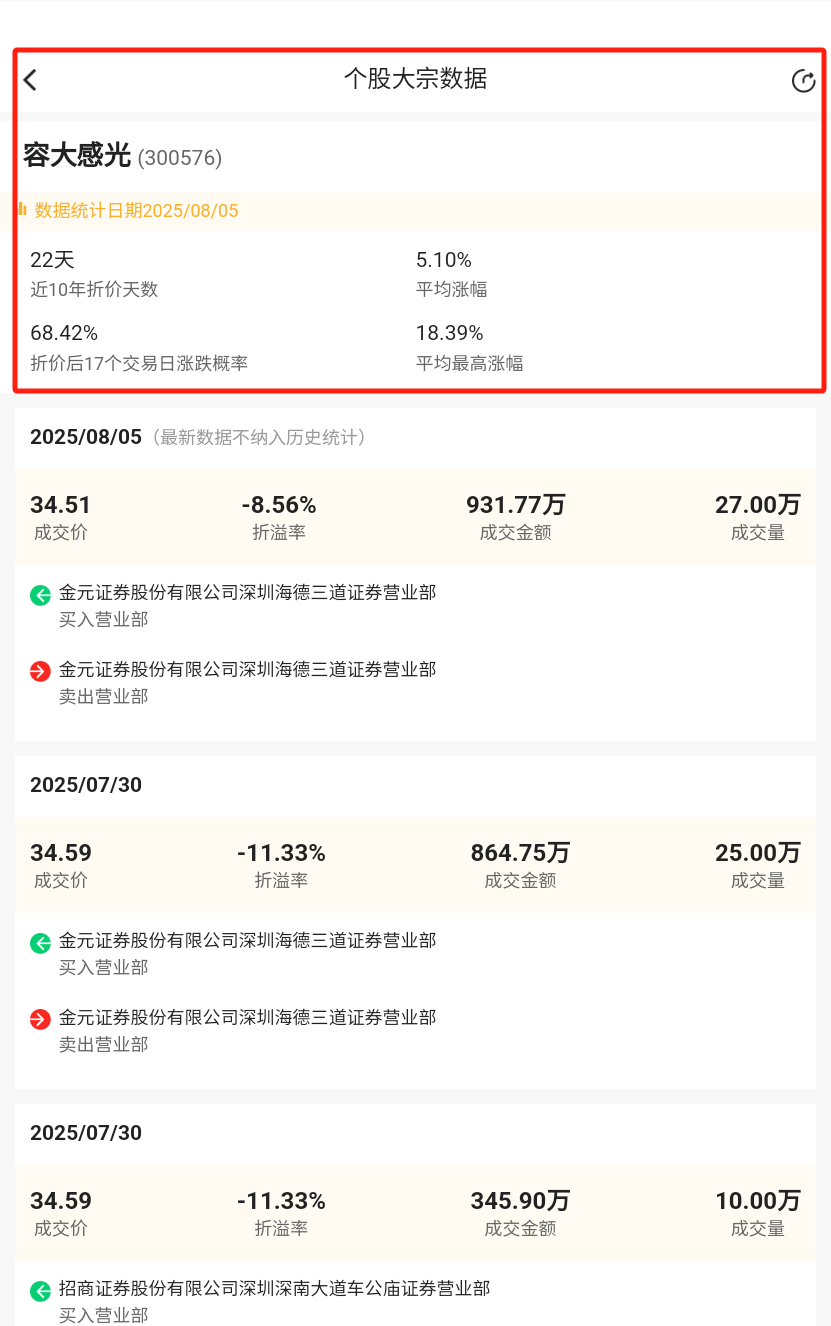The image size is (831, 1326).
Task: Tap the -8.56% discount rate value
Action: pos(279,505)
